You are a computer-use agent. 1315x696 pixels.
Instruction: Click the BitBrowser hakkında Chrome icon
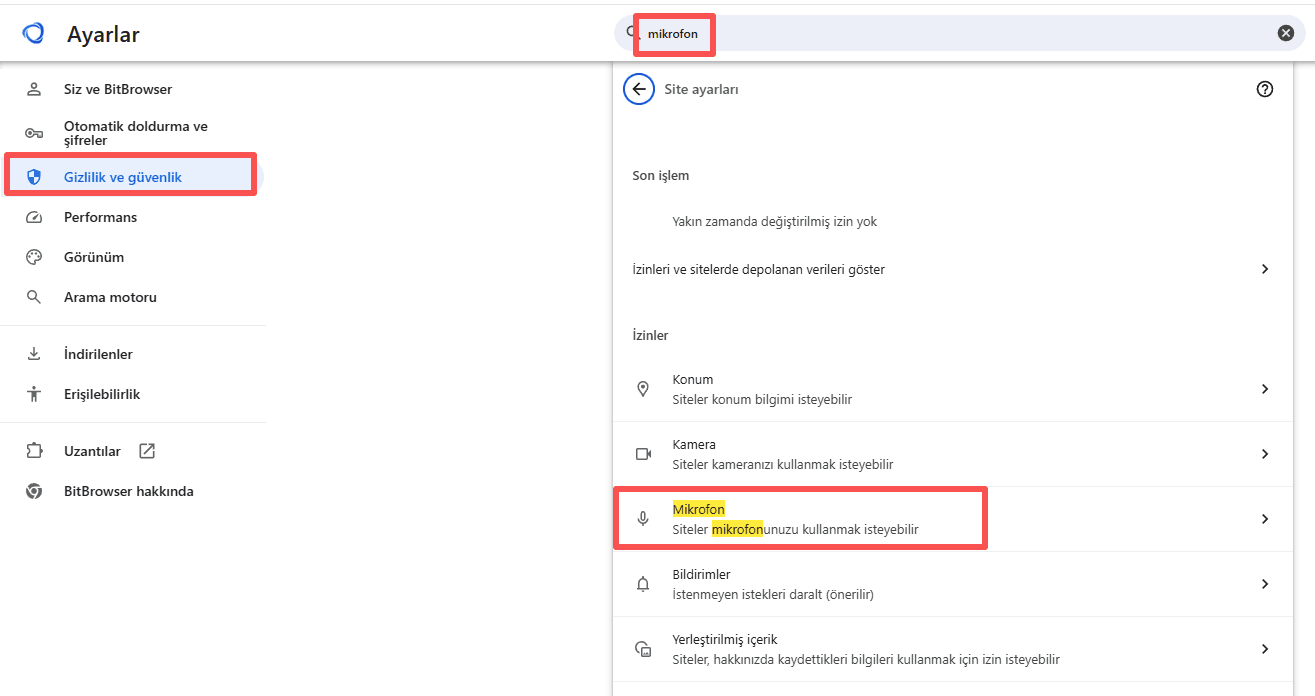coord(34,491)
